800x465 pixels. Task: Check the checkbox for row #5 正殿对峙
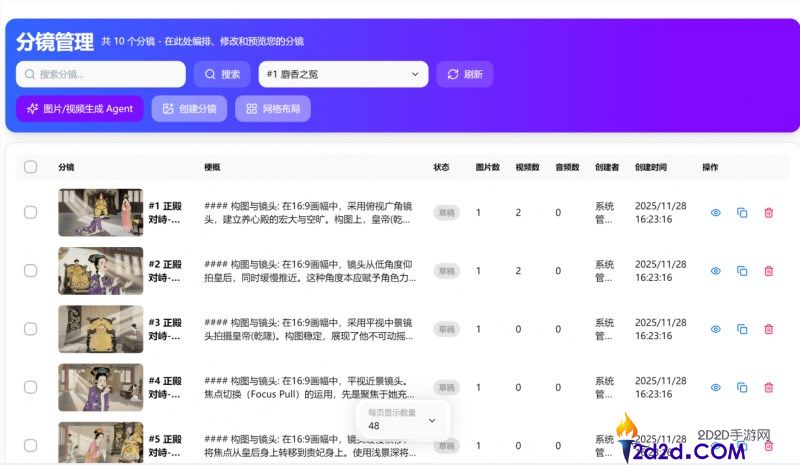[x=31, y=445]
